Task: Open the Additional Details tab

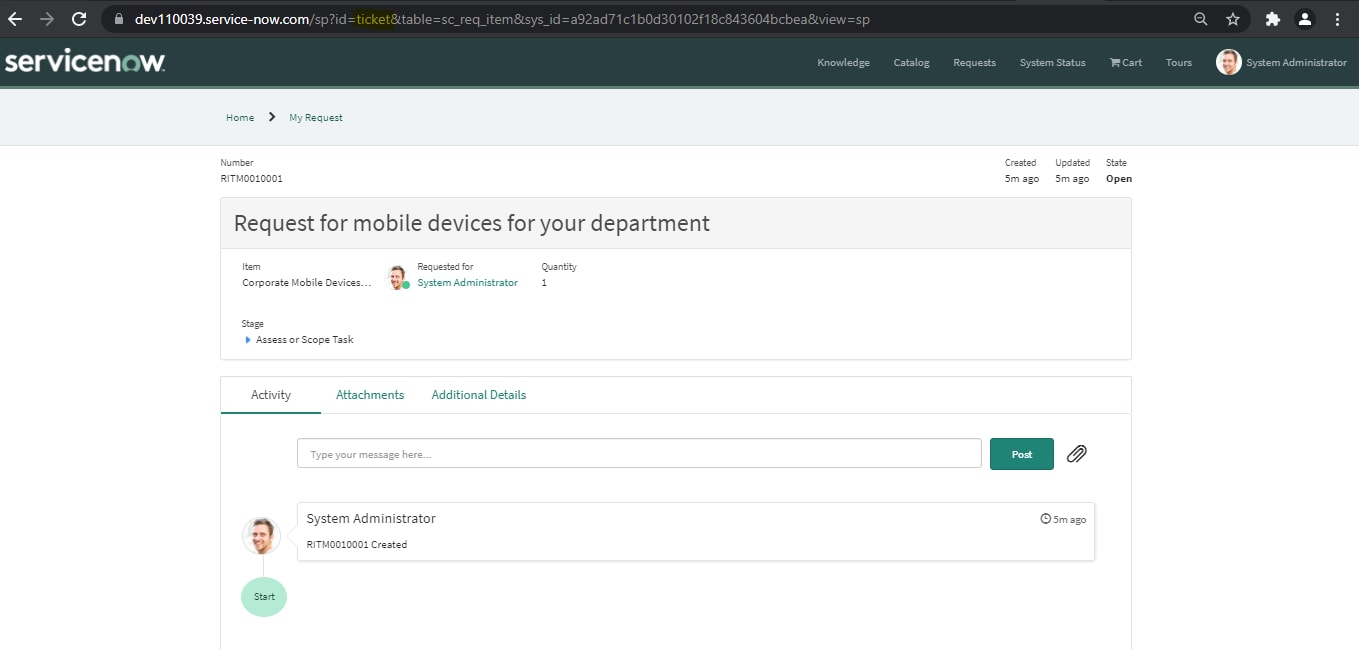Action: coord(478,395)
